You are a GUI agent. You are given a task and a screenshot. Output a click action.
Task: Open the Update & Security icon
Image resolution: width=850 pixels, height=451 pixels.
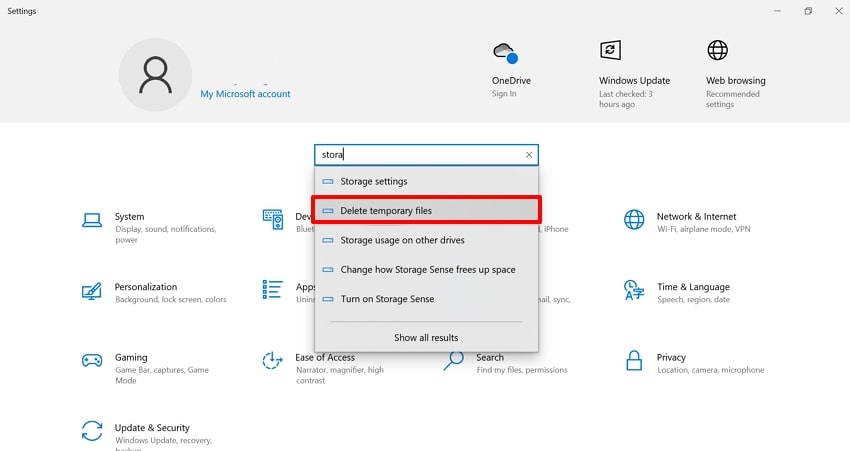coord(92,431)
